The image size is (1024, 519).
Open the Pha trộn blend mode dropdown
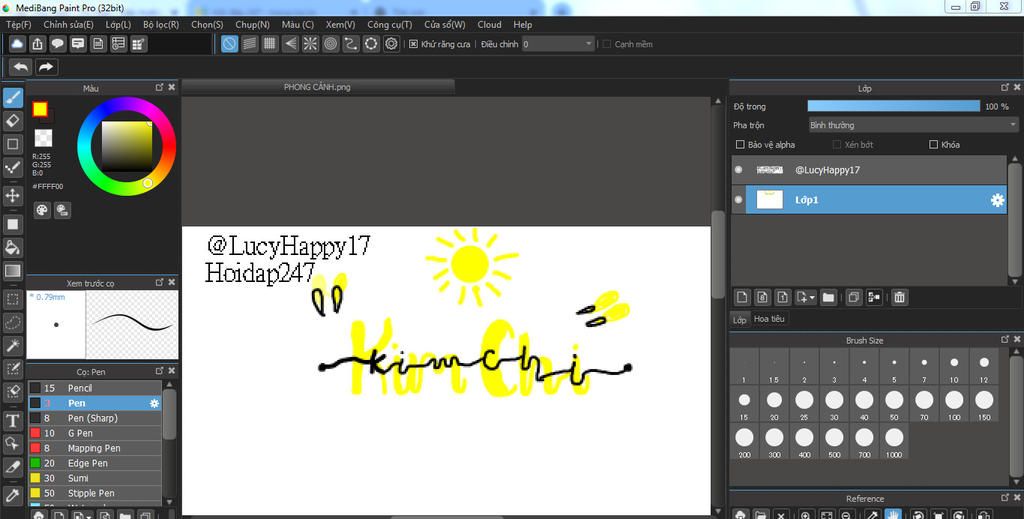tap(912, 125)
